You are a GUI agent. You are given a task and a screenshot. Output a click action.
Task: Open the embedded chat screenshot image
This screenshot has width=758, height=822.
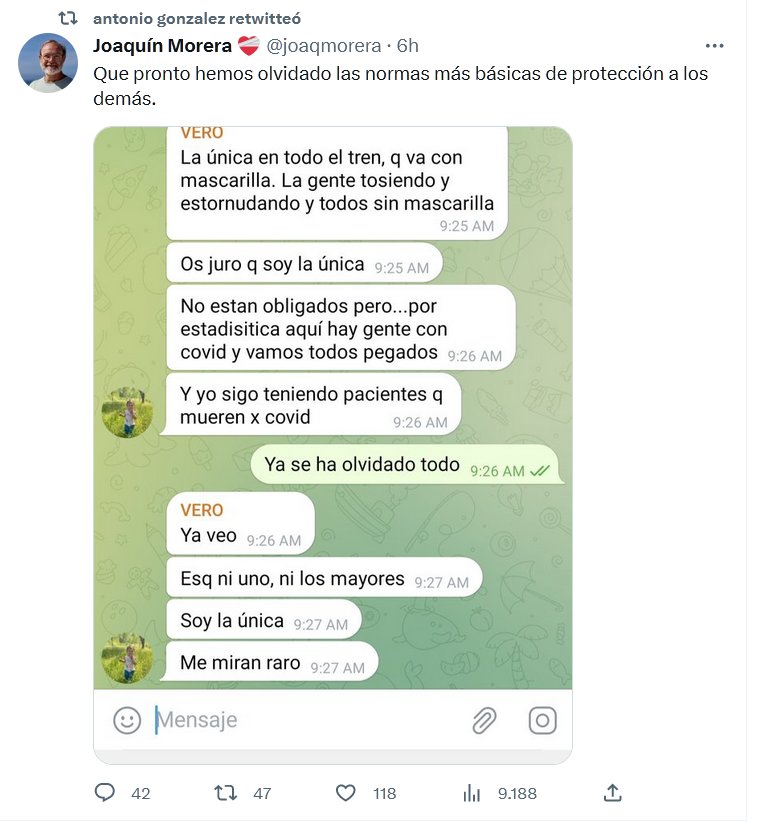tap(333, 445)
